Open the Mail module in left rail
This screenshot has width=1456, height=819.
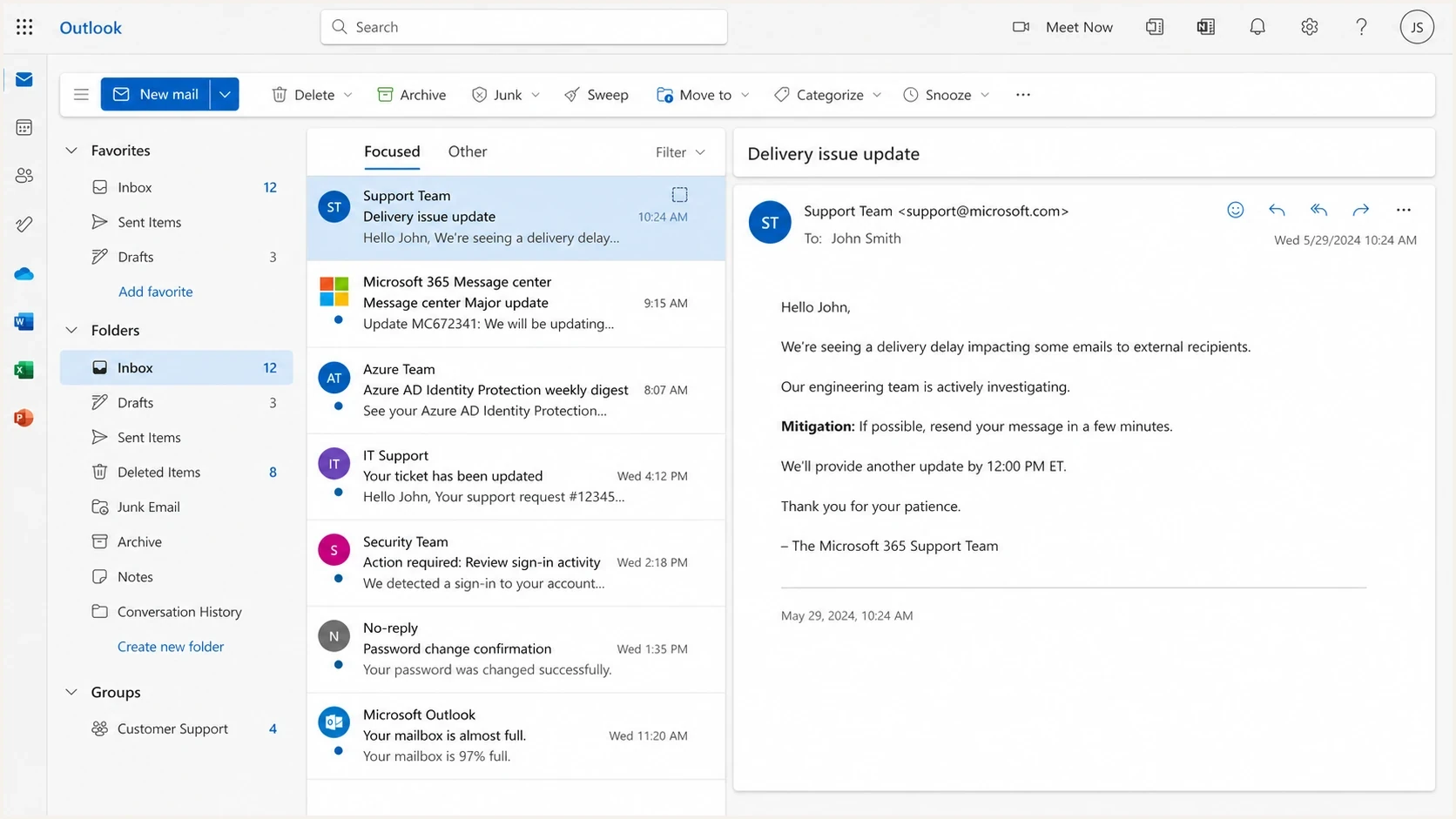(24, 79)
